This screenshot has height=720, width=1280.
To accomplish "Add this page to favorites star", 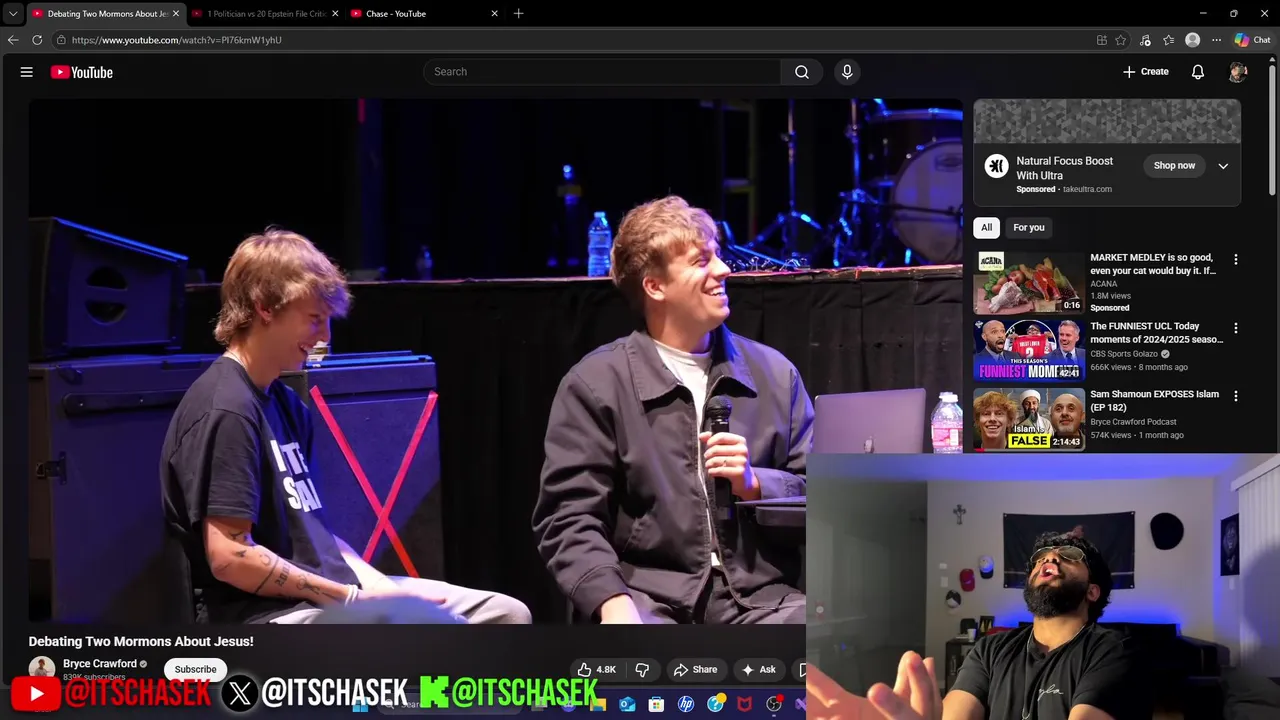I will point(1121,40).
